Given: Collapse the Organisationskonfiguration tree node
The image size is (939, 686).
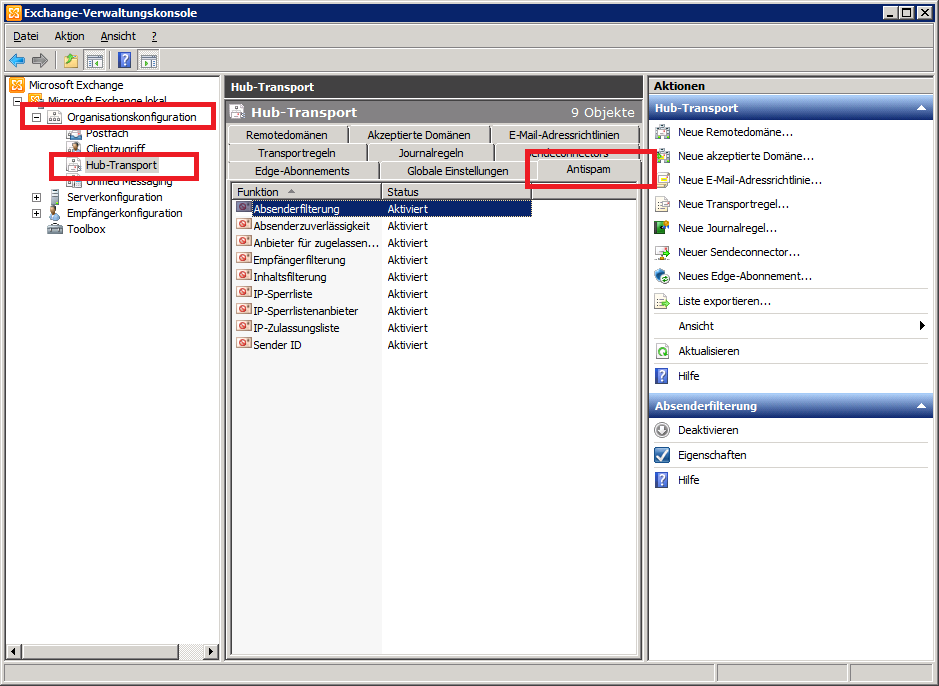Looking at the screenshot, I should (x=37, y=117).
